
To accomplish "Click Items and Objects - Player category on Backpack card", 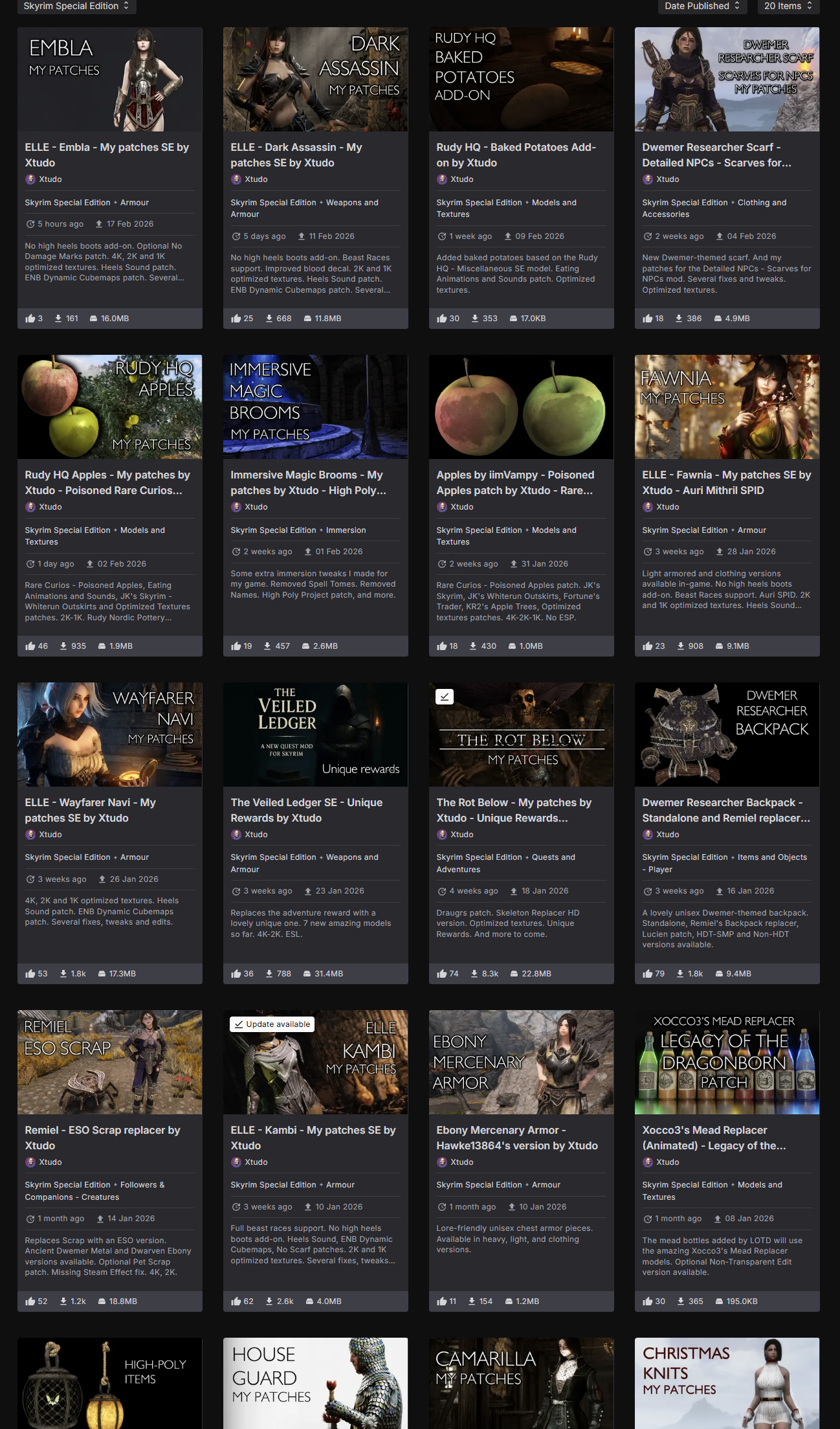I will [724, 863].
